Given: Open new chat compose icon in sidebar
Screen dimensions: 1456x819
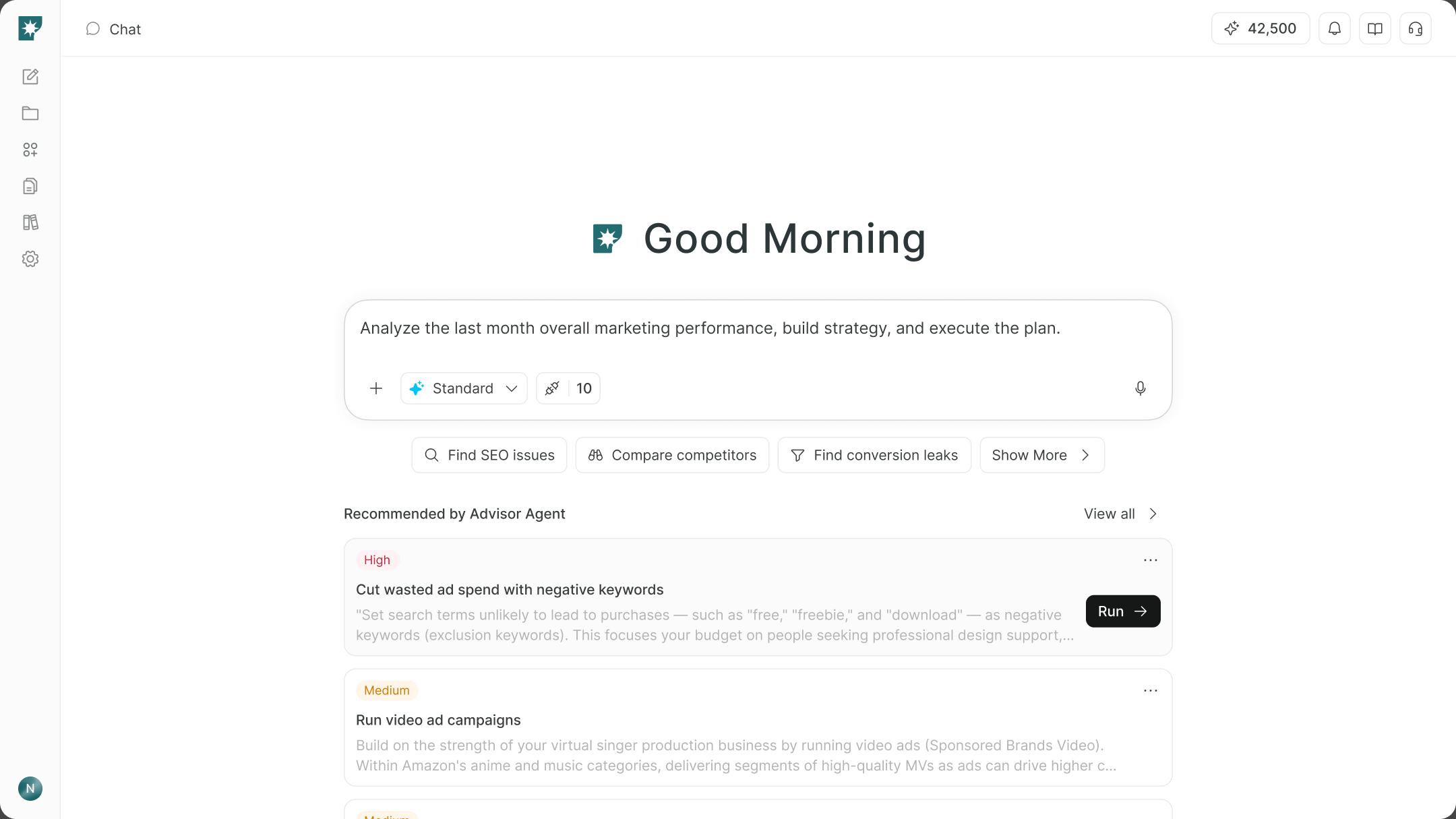Looking at the screenshot, I should pos(30,77).
